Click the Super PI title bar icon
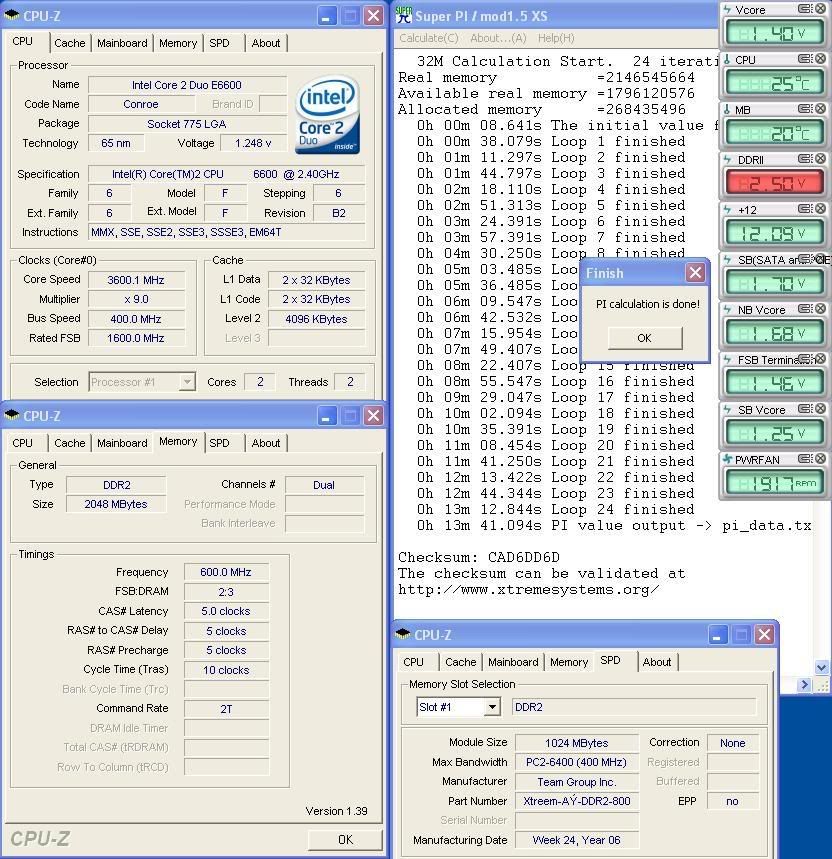This screenshot has width=832, height=859. point(404,15)
